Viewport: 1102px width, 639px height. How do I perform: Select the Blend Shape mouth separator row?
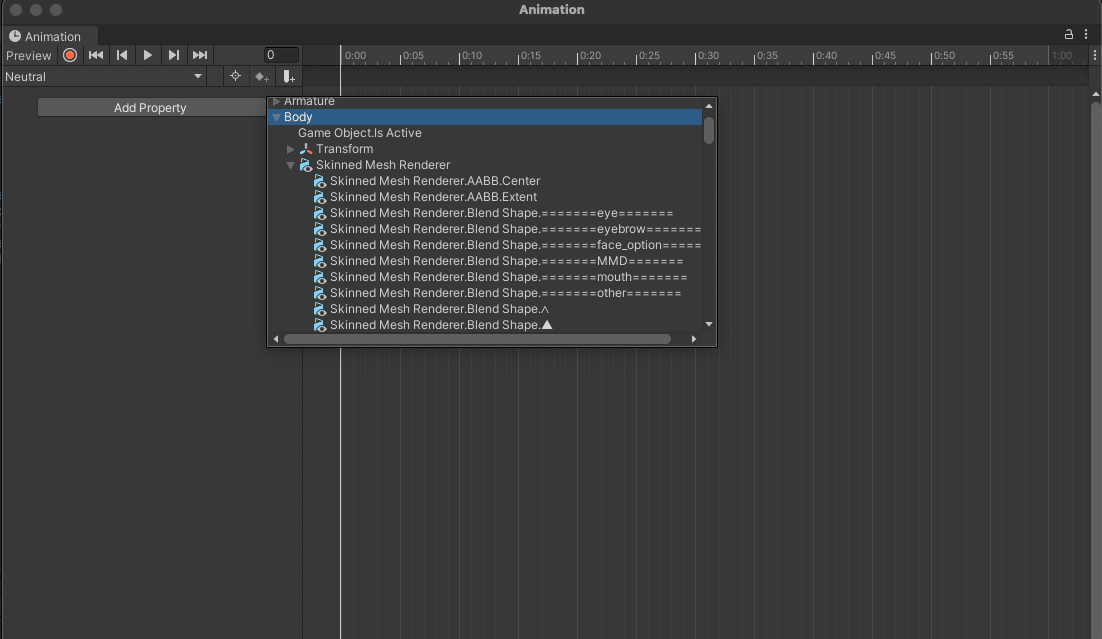pyautogui.click(x=509, y=277)
